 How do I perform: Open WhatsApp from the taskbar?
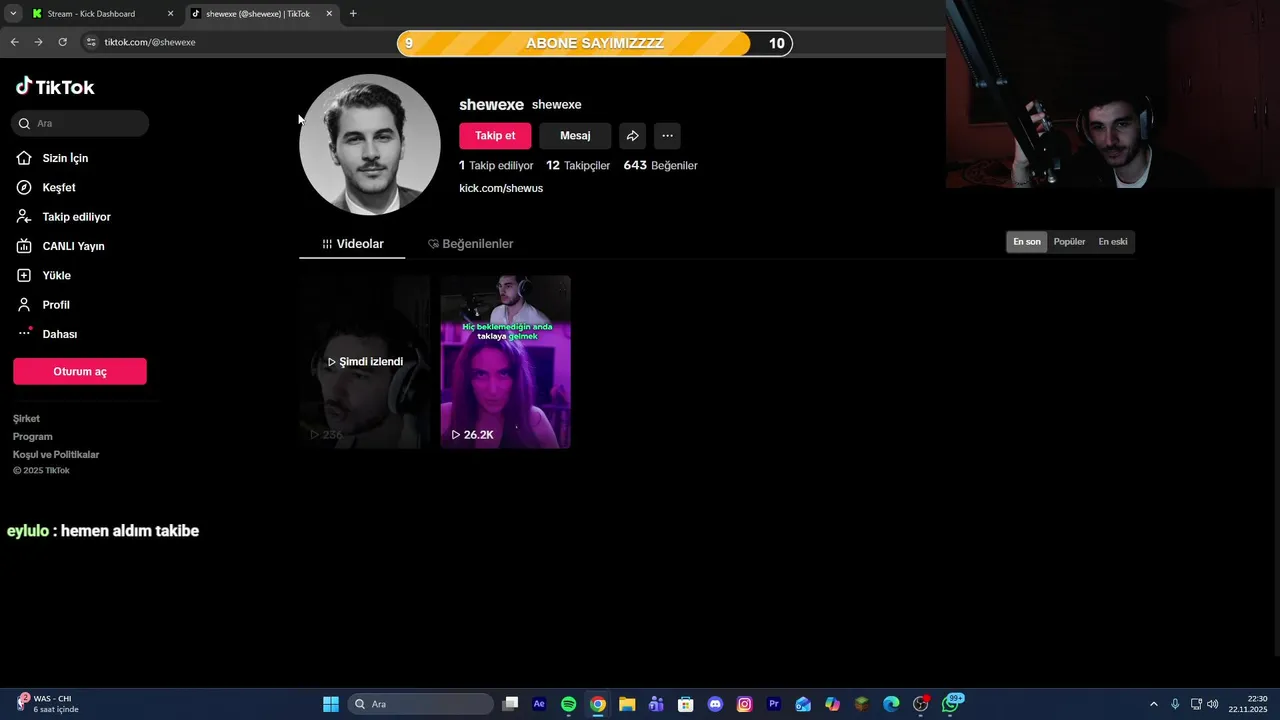tap(951, 704)
